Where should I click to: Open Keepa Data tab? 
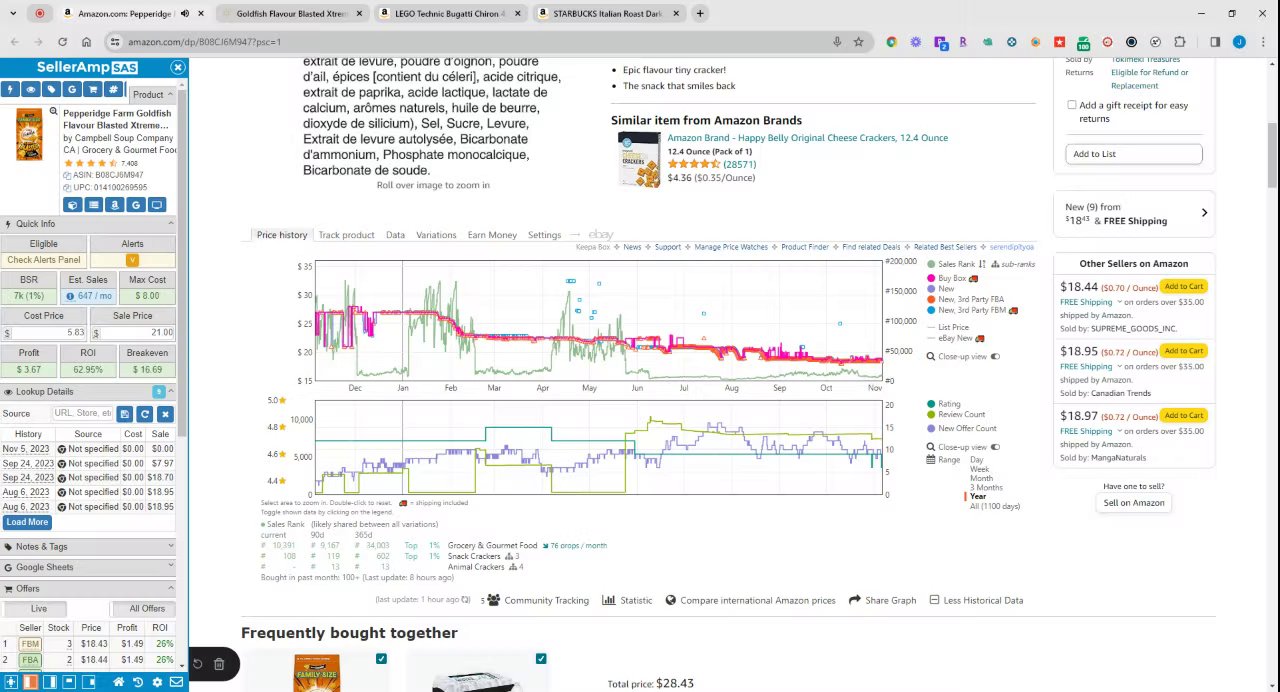click(395, 235)
